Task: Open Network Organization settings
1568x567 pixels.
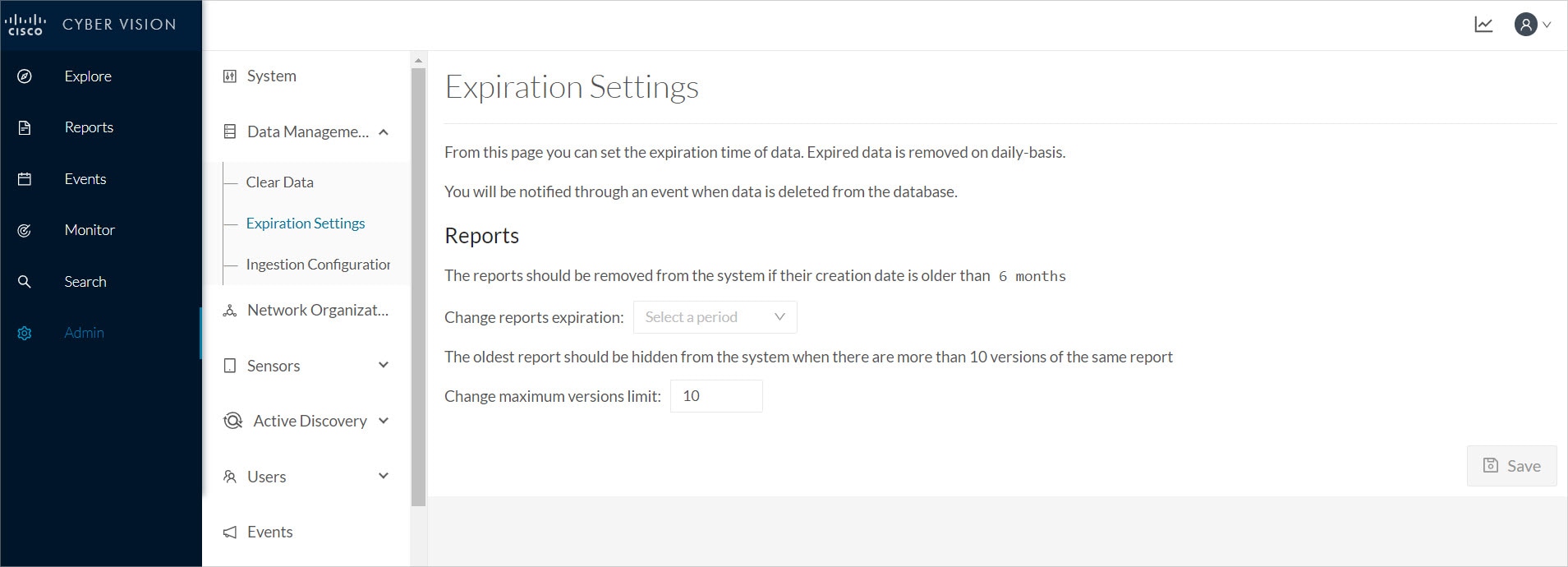Action: pos(317,310)
